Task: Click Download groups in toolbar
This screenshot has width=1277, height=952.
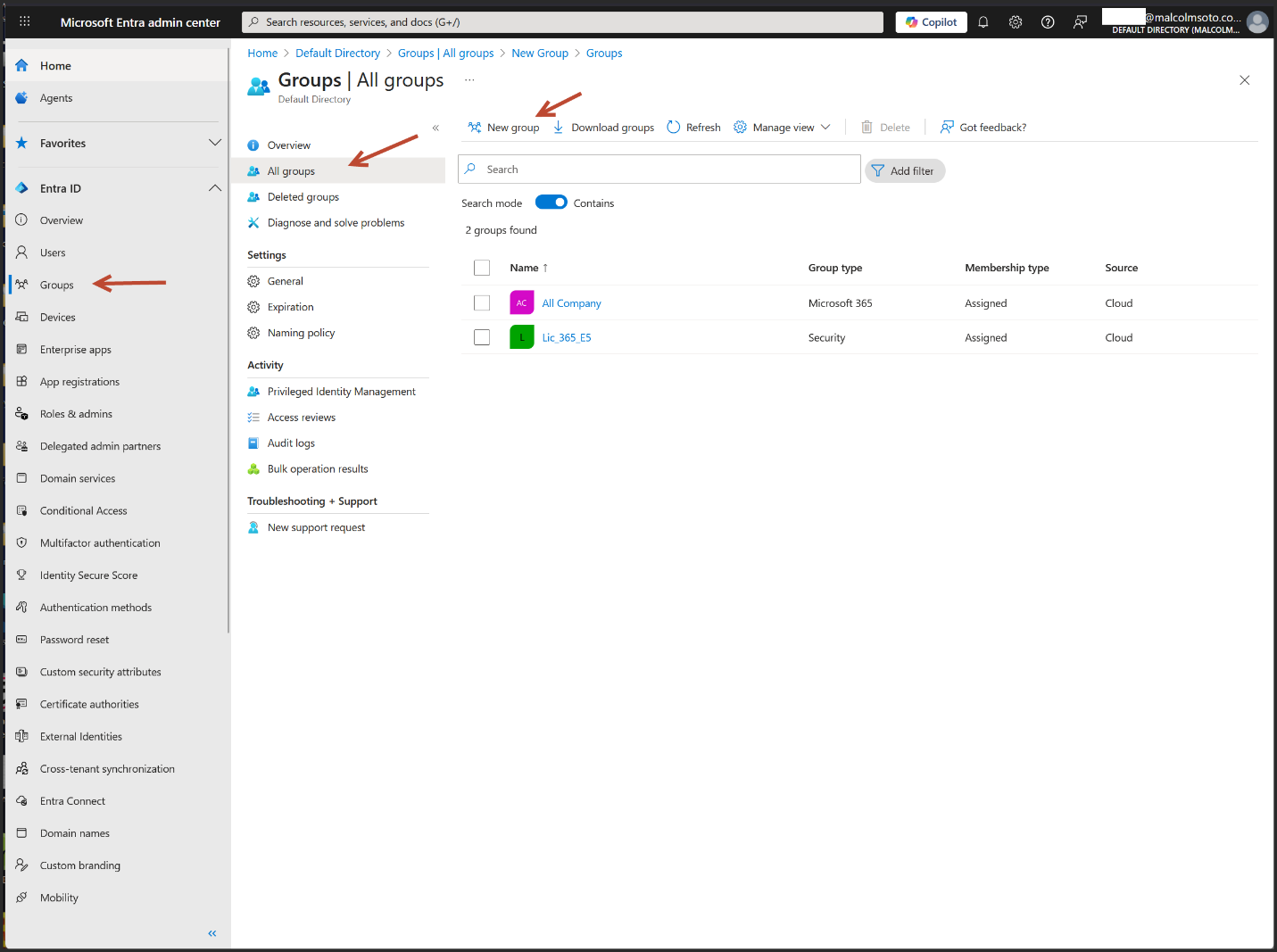Action: 603,128
